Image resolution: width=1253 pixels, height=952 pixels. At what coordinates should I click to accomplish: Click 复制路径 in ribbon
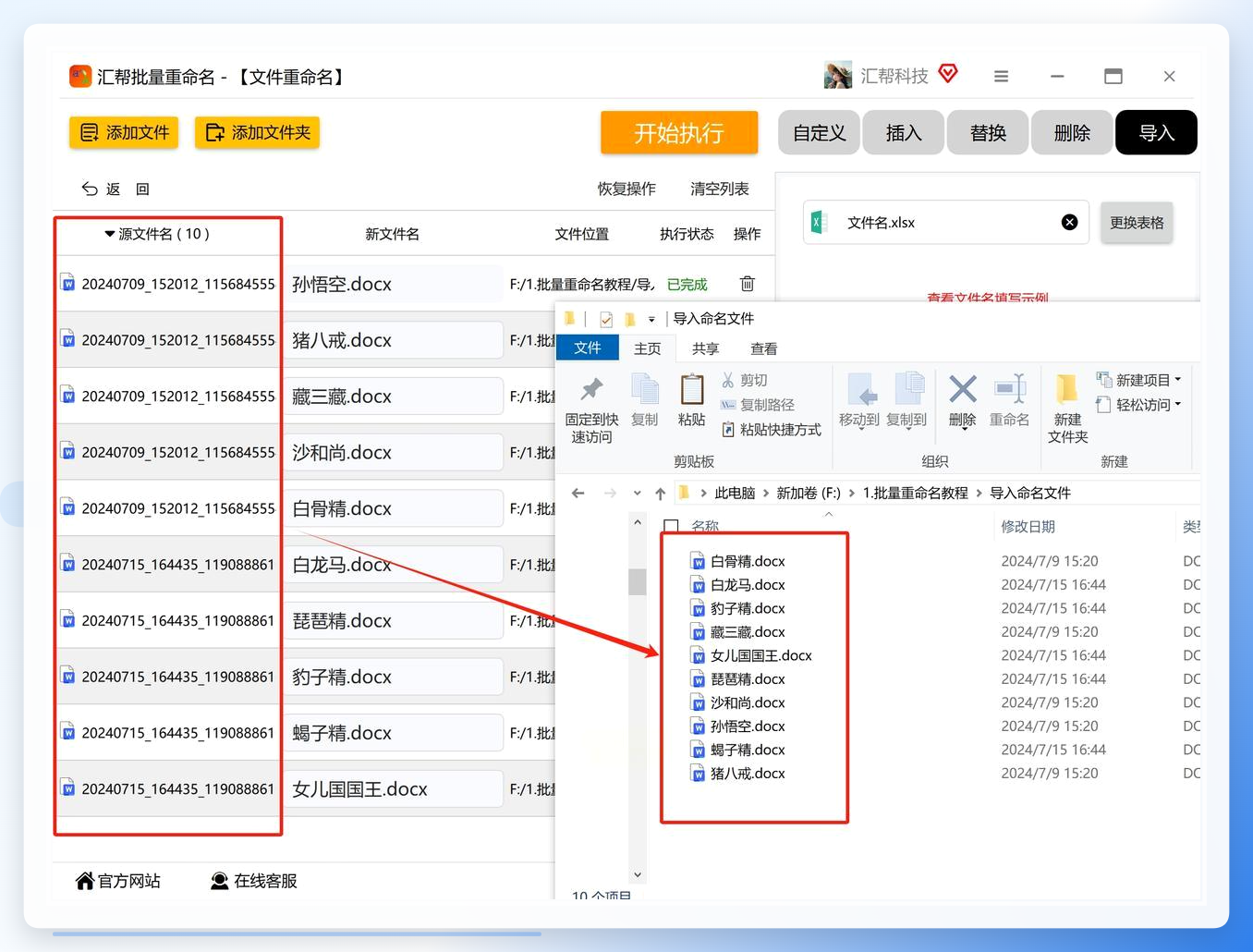coord(758,405)
